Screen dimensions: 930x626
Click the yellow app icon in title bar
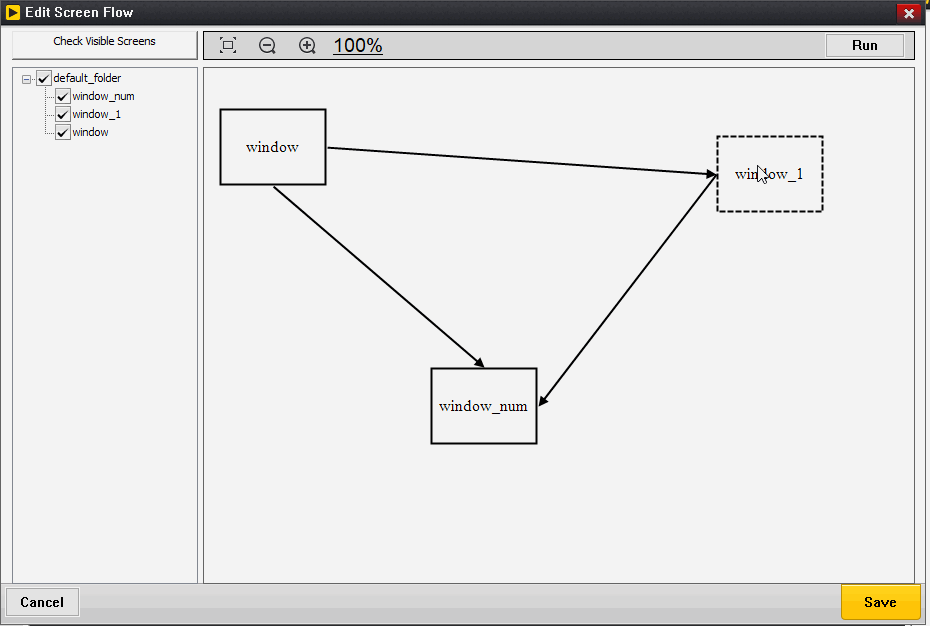click(x=12, y=12)
